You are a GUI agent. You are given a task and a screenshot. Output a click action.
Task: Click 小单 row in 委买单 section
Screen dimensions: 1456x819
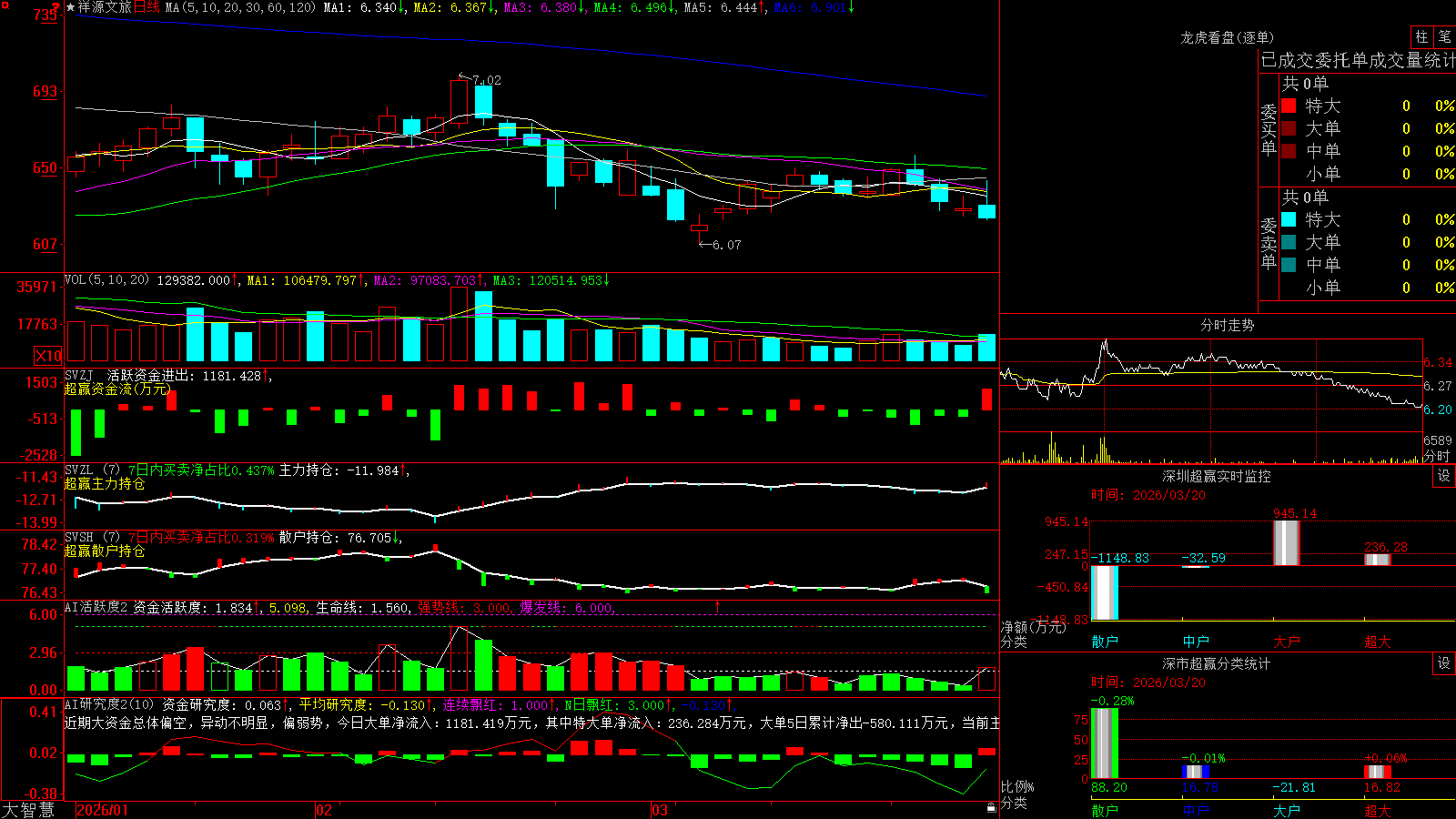1367,174
